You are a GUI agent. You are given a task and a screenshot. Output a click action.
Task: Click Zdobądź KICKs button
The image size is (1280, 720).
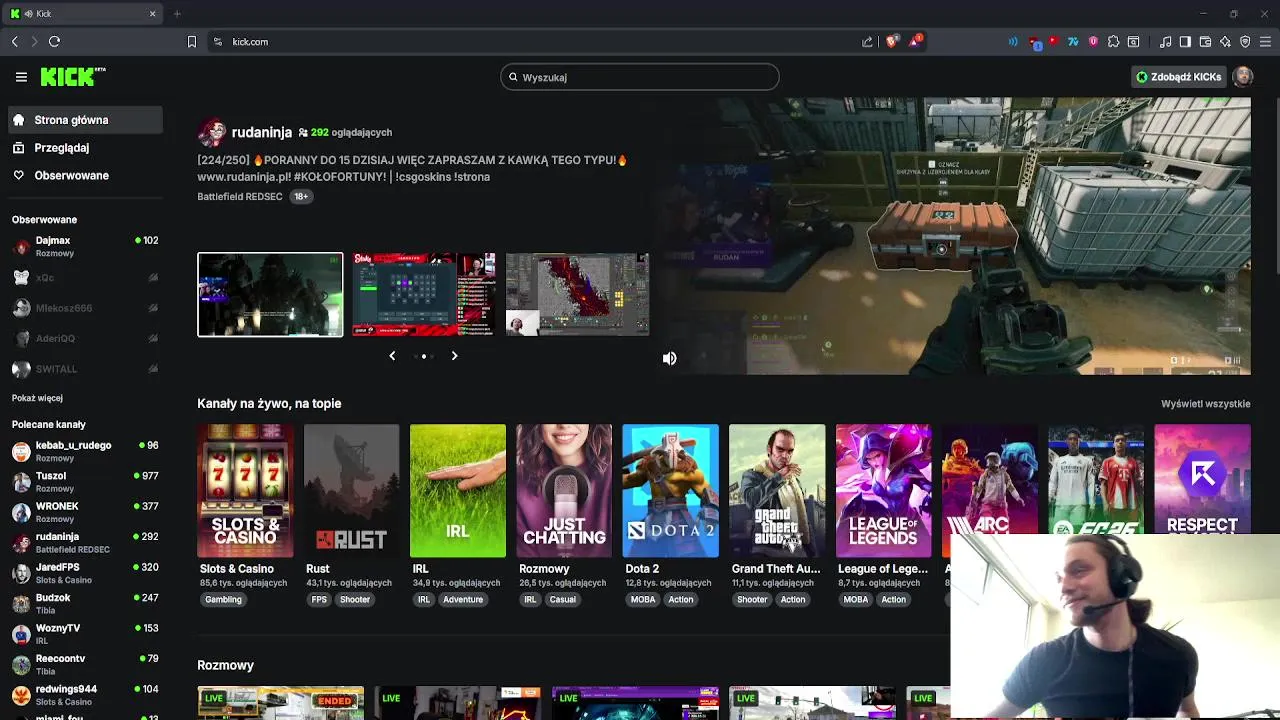[1178, 77]
